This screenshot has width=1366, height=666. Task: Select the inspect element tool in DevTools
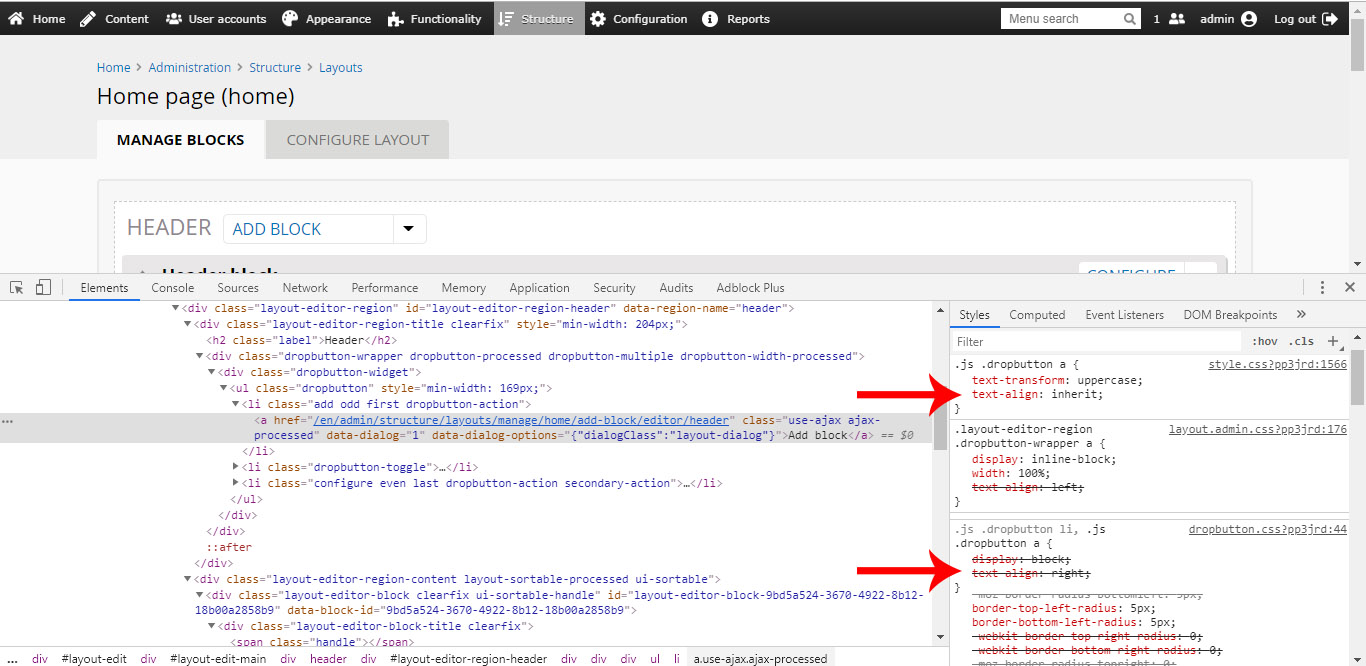coord(15,287)
